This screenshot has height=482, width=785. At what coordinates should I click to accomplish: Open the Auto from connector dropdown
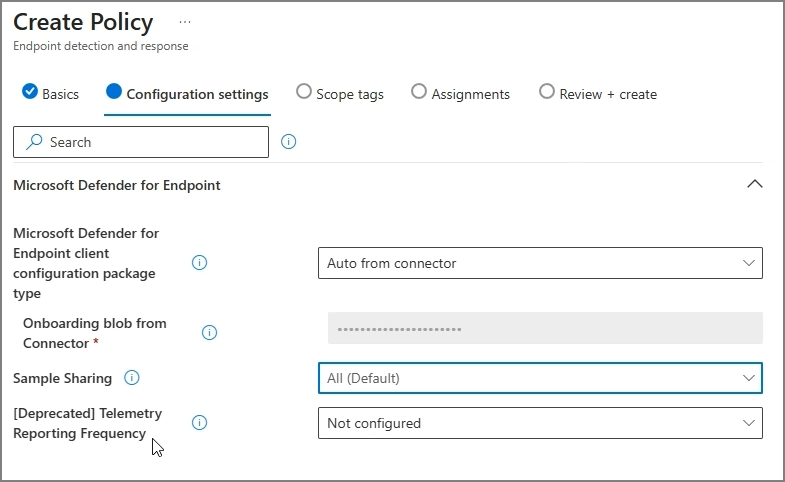click(x=540, y=263)
